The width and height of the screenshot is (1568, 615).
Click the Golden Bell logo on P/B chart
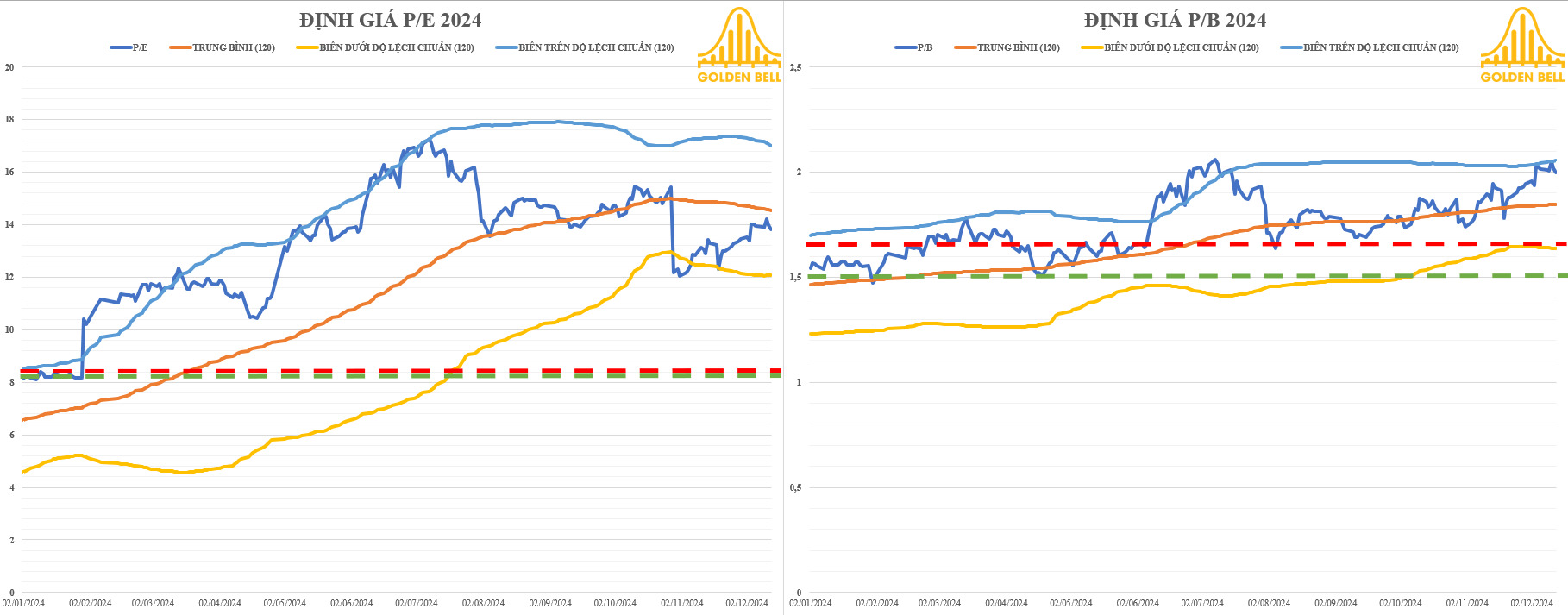pos(1522,45)
